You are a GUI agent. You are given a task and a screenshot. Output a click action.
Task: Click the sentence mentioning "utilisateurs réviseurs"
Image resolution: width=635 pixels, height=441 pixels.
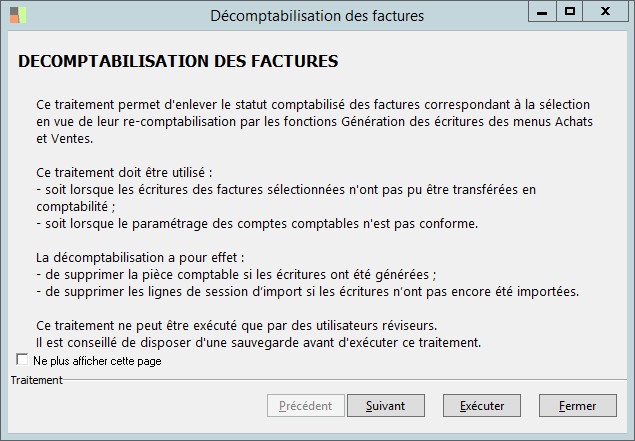250,326
